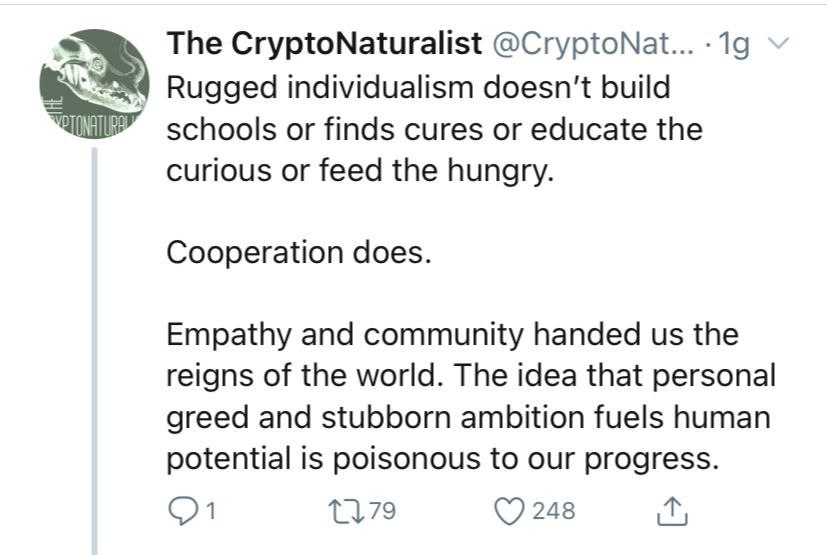Click the text "curious or feed the hungry."
The width and height of the screenshot is (827, 555).
click(x=359, y=171)
